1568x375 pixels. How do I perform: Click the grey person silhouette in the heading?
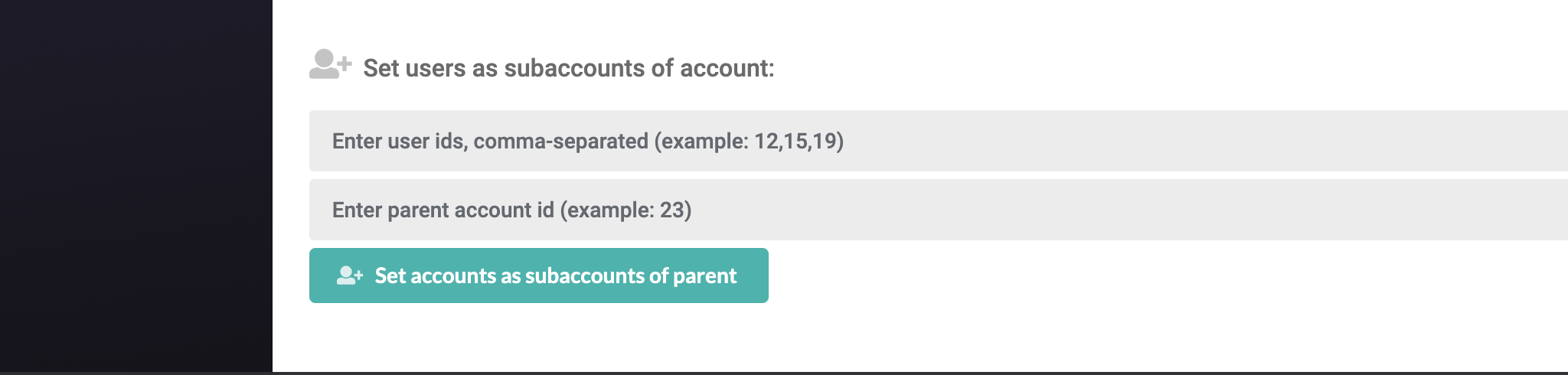[x=324, y=64]
